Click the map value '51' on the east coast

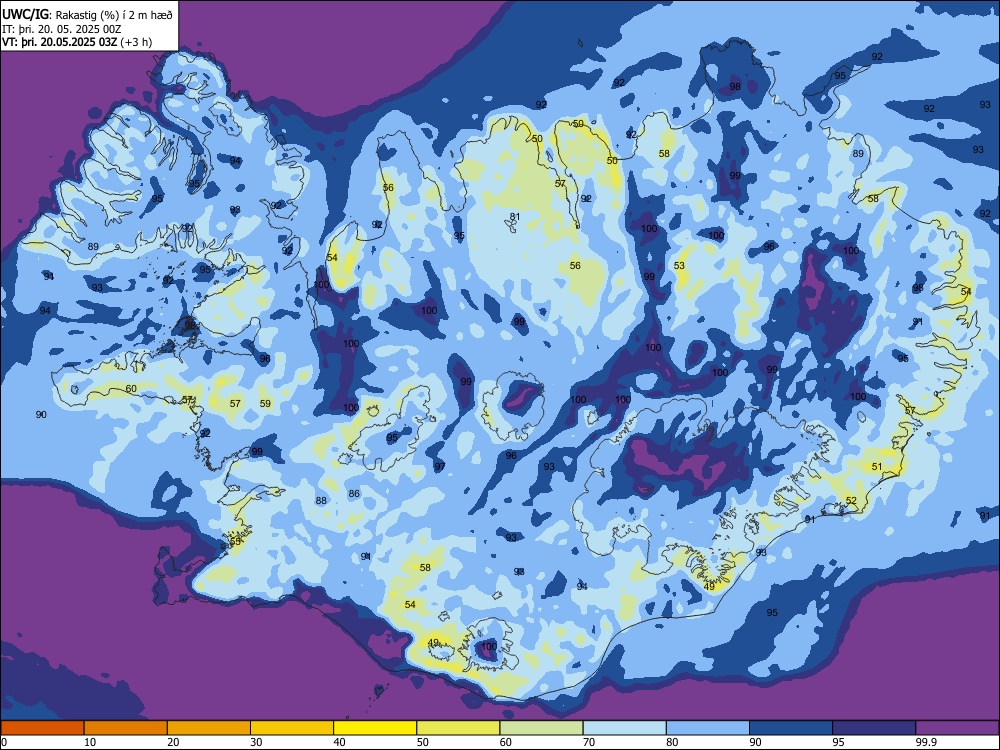877,467
